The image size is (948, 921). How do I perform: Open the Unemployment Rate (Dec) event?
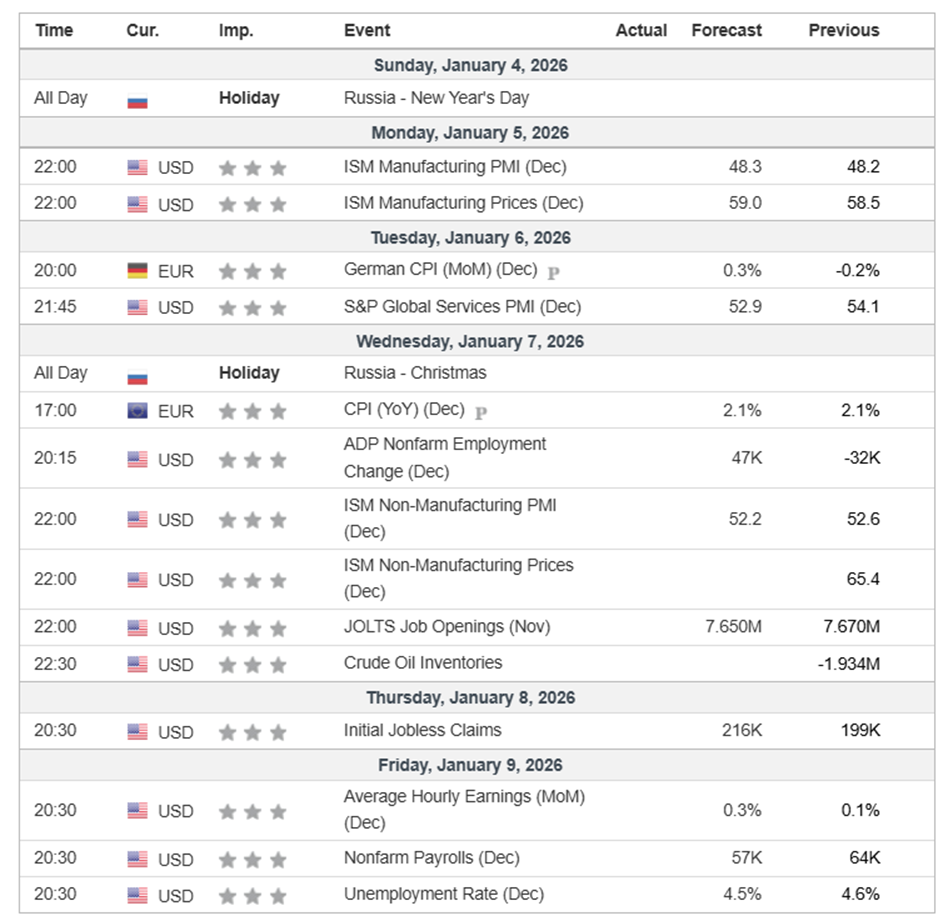444,894
